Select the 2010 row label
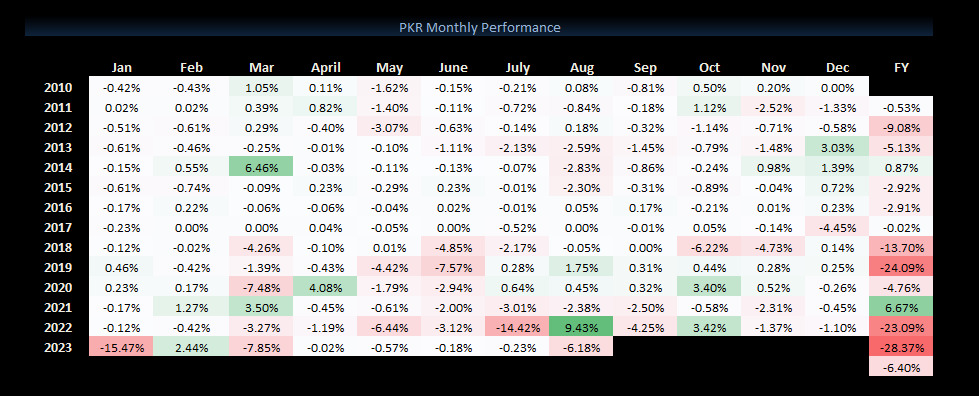Image resolution: width=979 pixels, height=396 pixels. click(58, 88)
